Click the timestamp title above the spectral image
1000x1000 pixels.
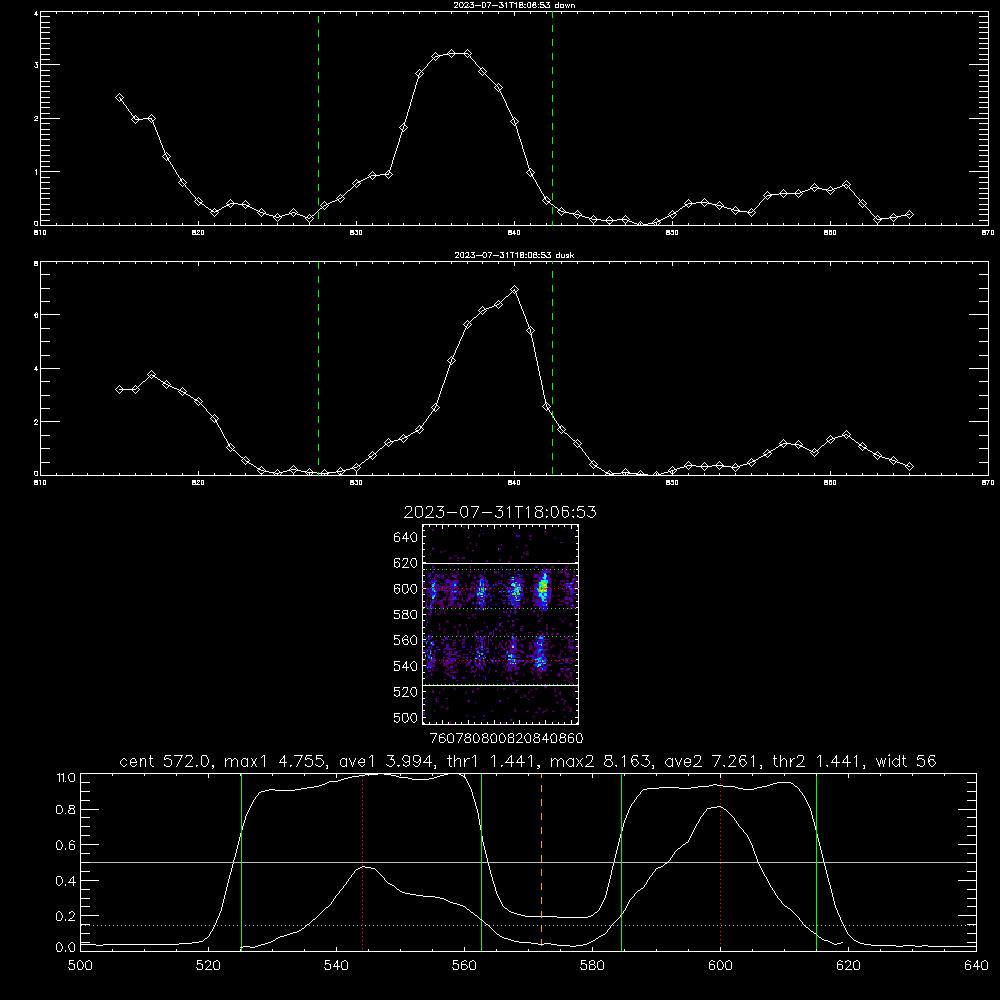tap(500, 512)
